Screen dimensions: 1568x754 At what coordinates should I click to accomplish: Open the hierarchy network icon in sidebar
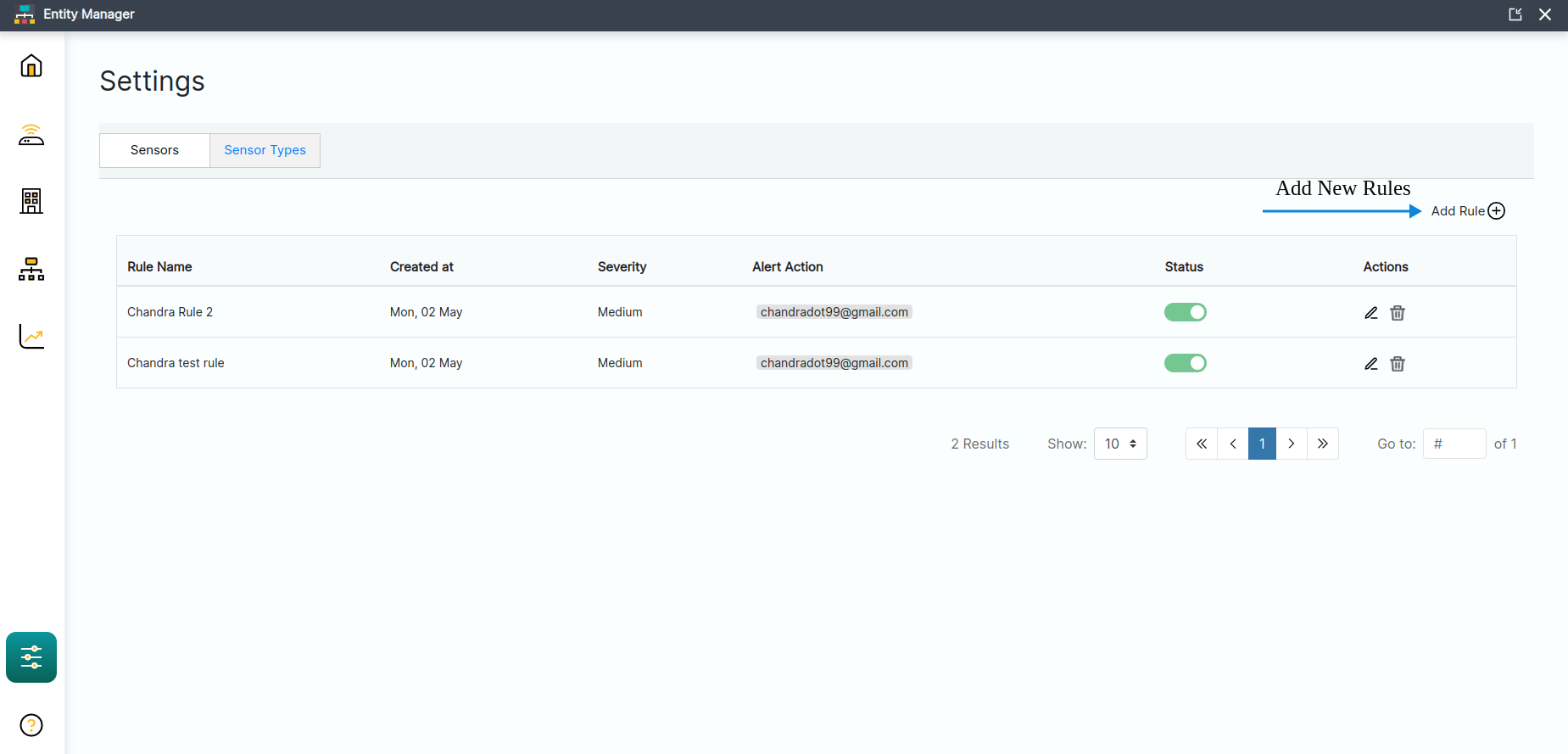[x=31, y=269]
